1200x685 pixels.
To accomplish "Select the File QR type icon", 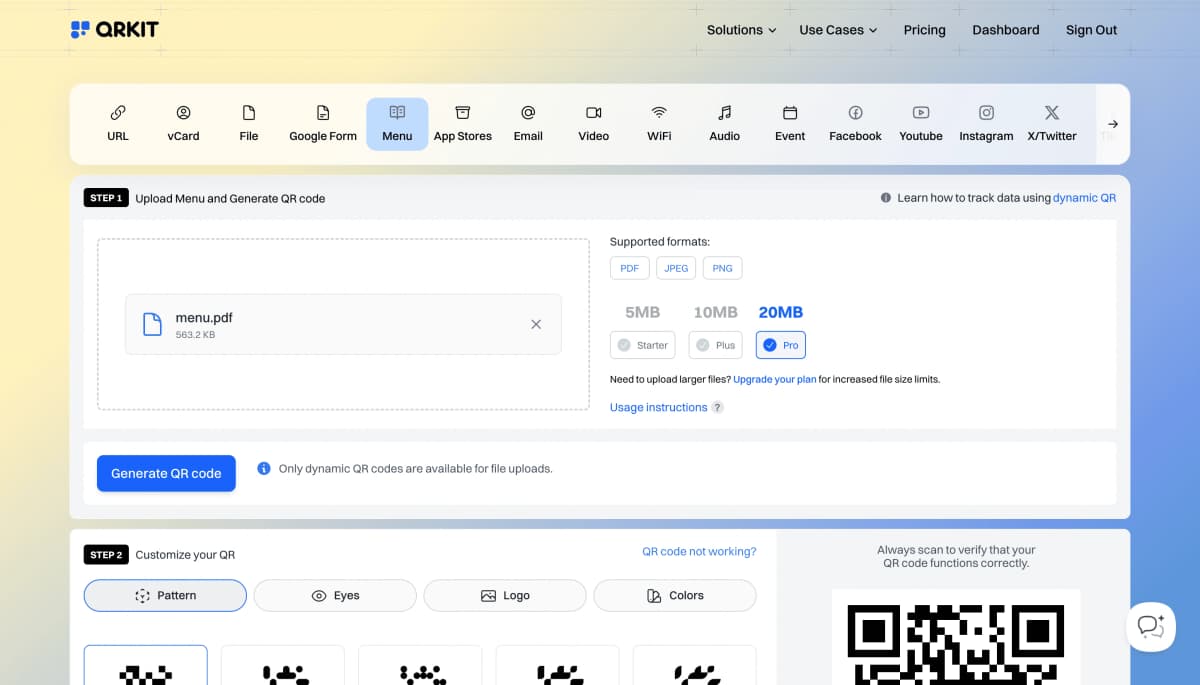I will pos(249,113).
